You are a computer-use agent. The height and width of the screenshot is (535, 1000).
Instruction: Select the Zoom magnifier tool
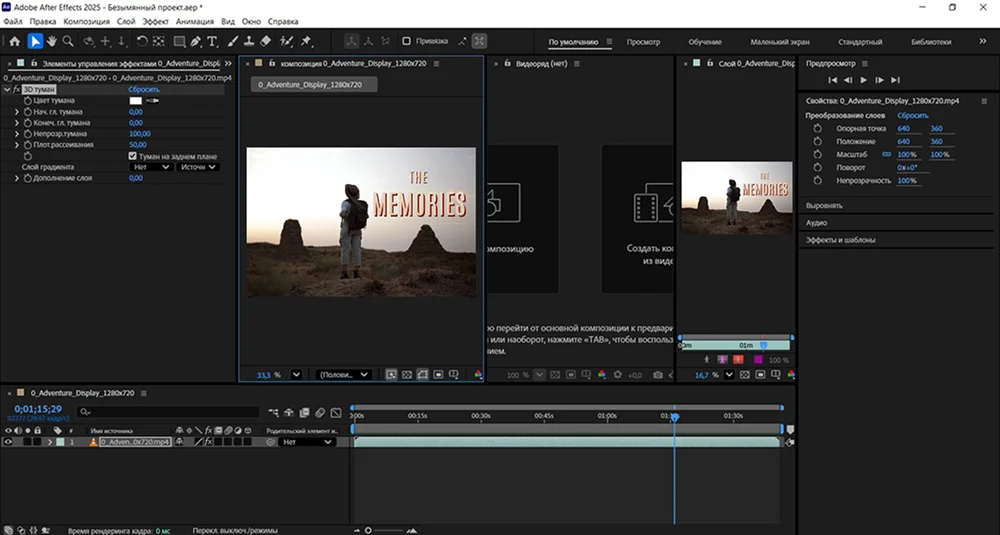[68, 41]
